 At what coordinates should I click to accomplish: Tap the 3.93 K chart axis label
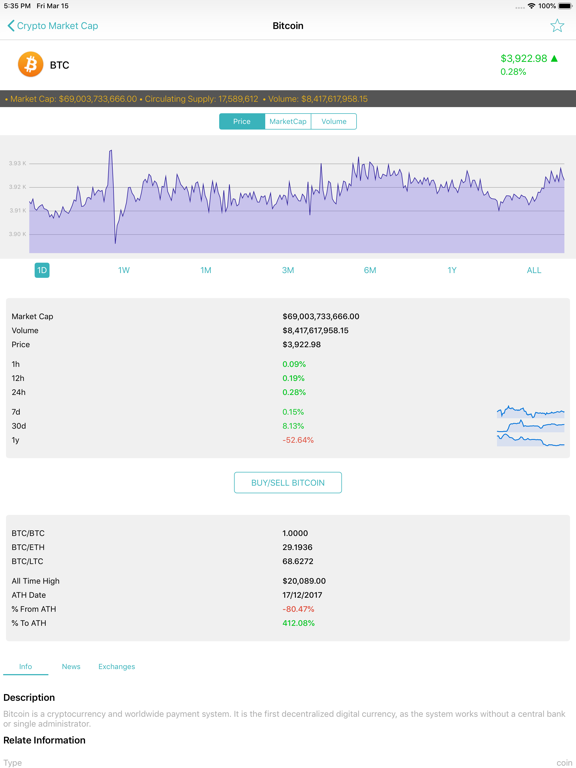tap(18, 163)
